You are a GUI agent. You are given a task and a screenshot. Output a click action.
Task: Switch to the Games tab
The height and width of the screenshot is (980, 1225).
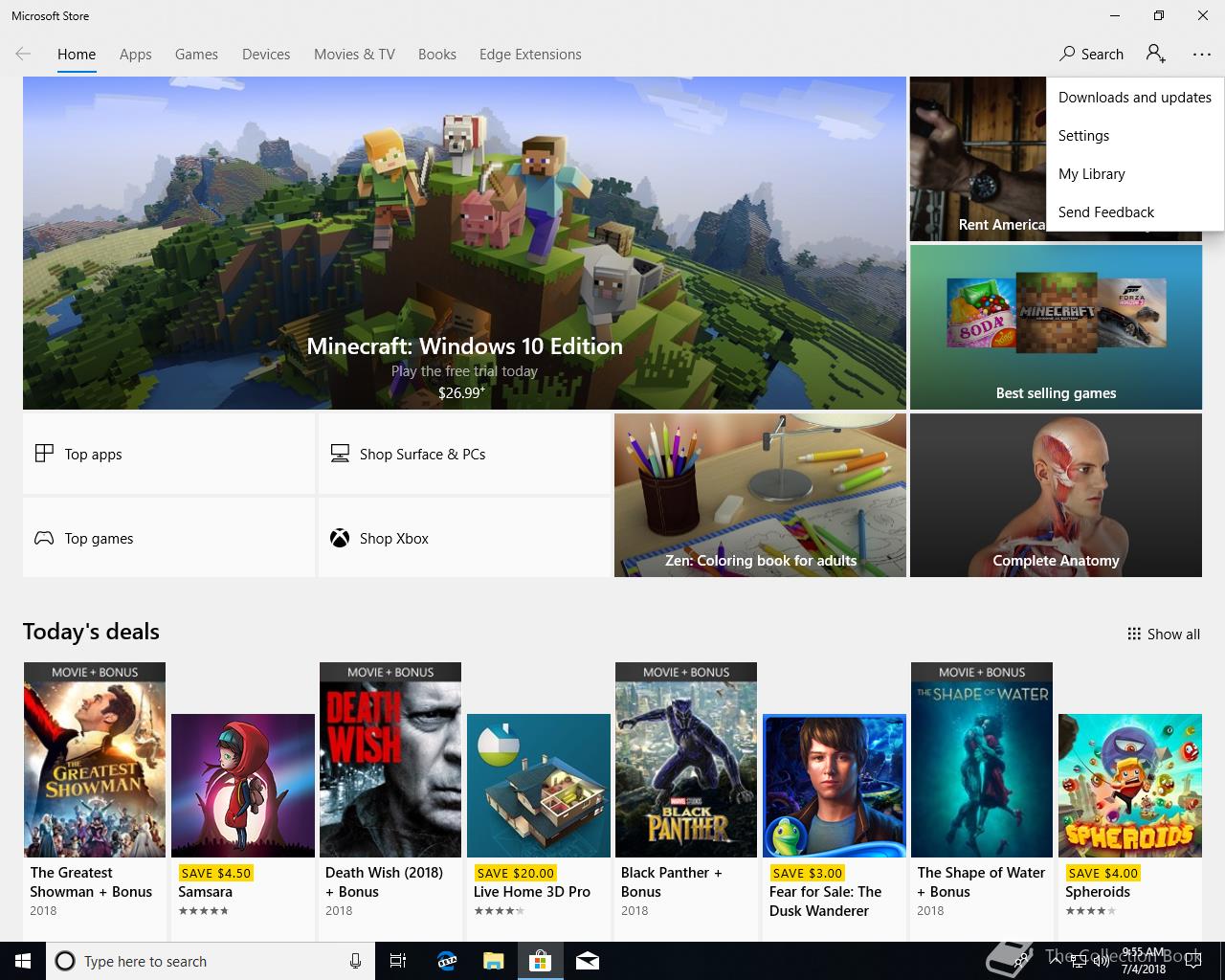click(x=196, y=55)
